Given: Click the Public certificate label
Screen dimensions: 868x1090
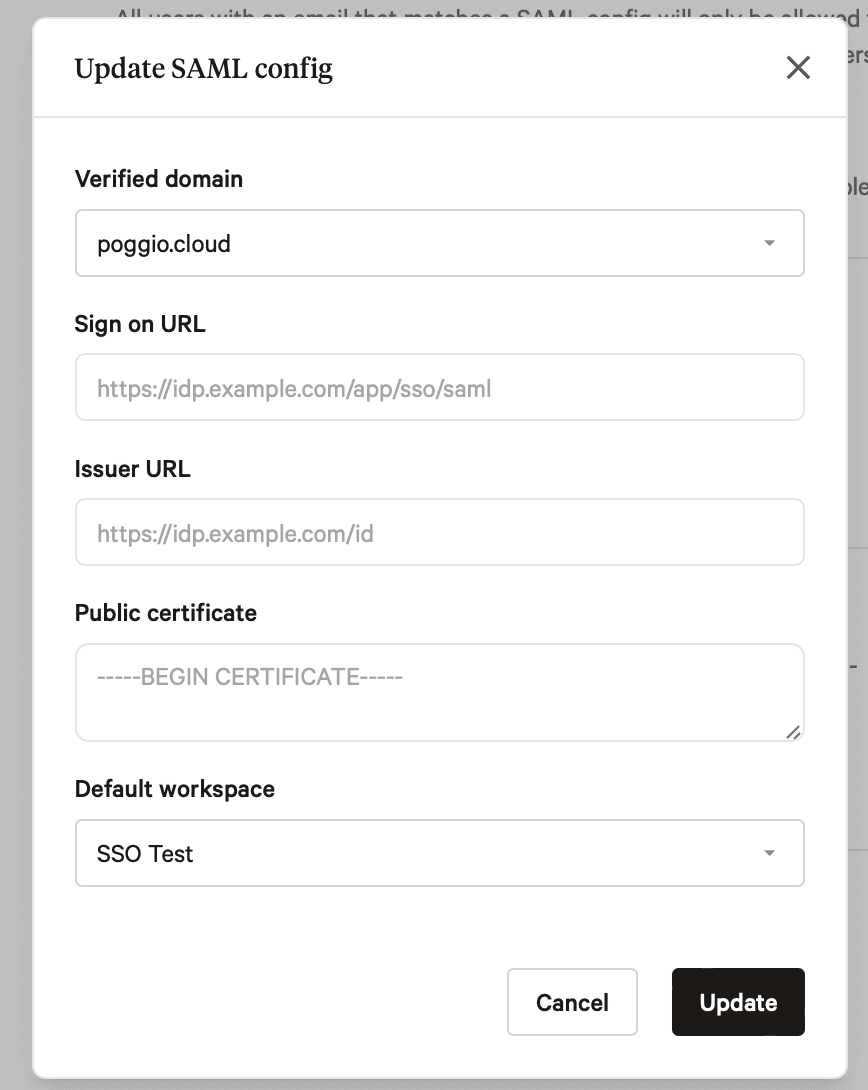Looking at the screenshot, I should 166,612.
